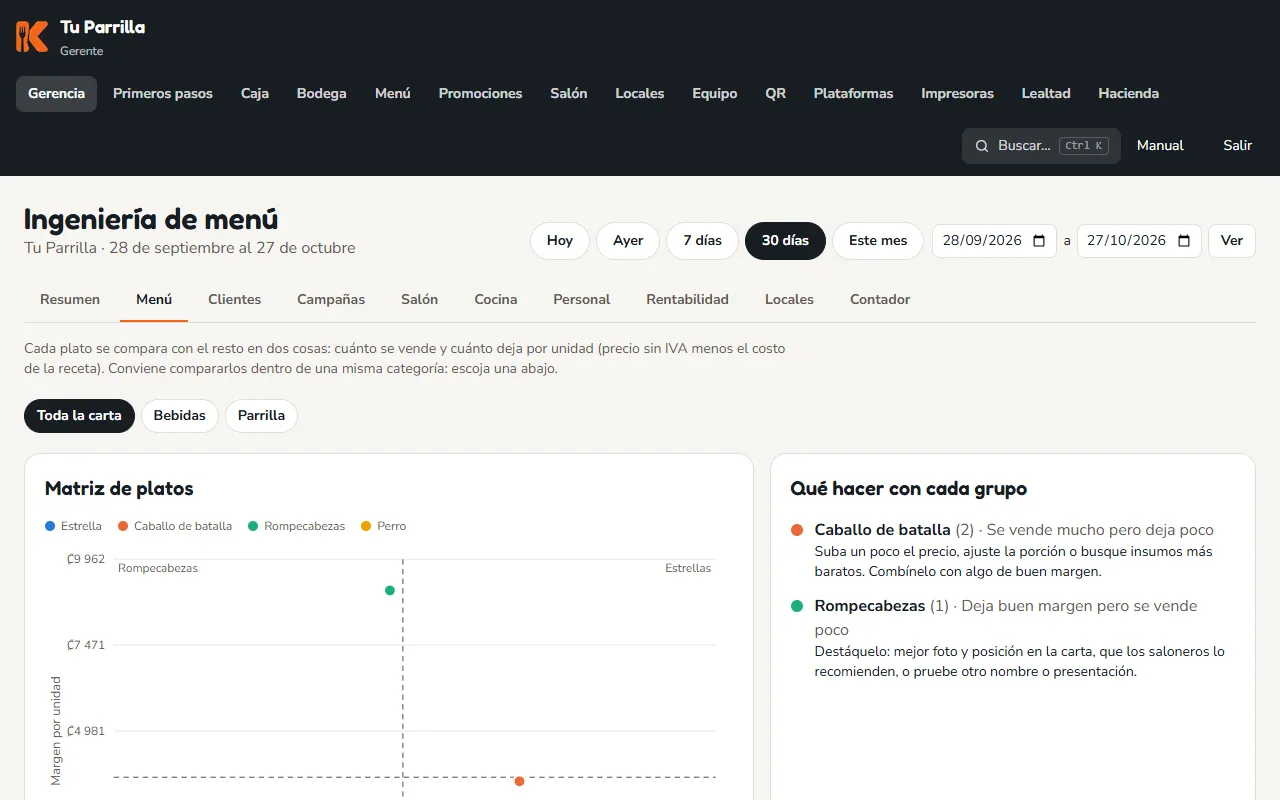Viewport: 1280px width, 800px height.
Task: Open the Rentabilidad tab
Action: 688,300
